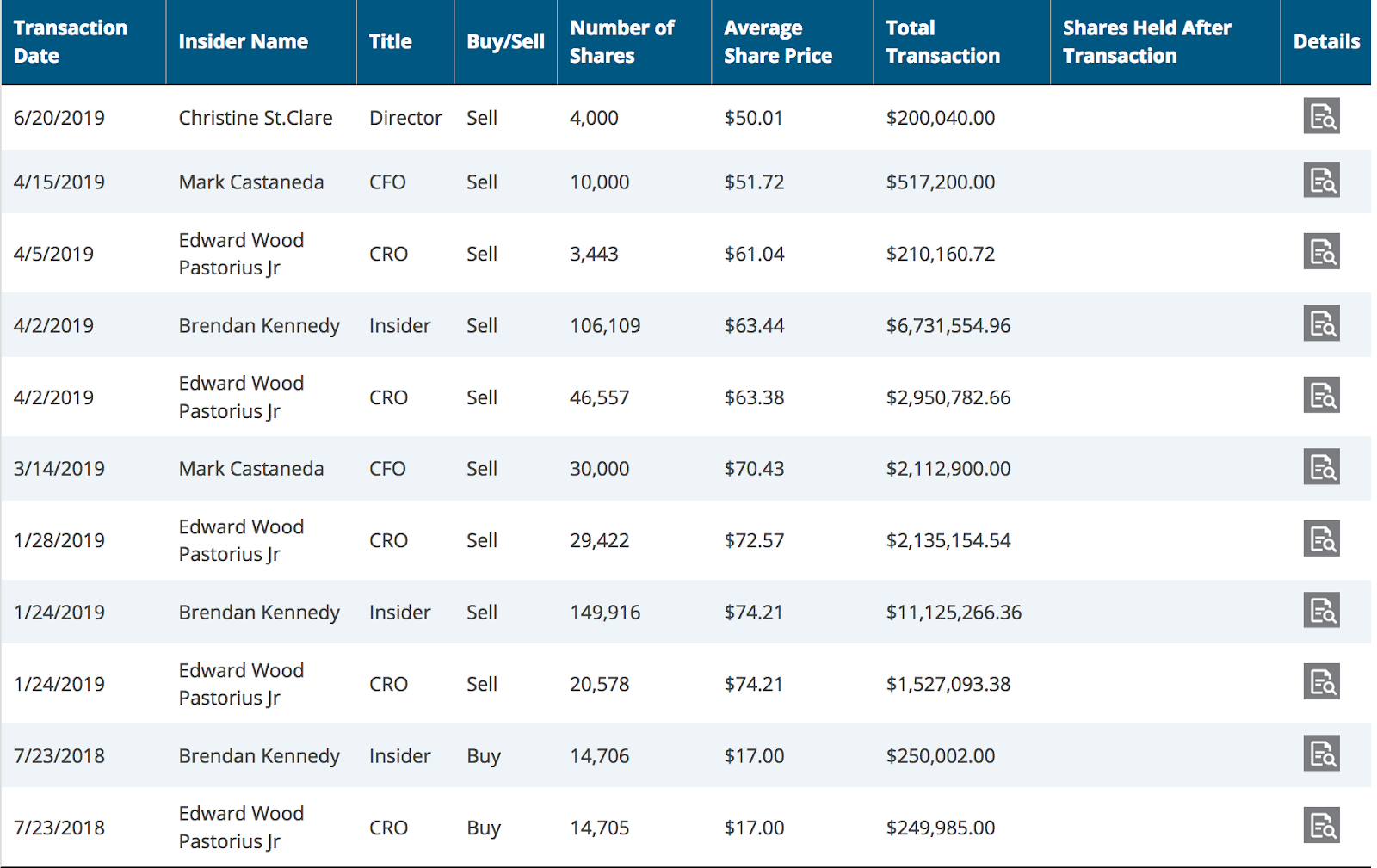Click the $210,160.72 total transaction

tap(941, 254)
